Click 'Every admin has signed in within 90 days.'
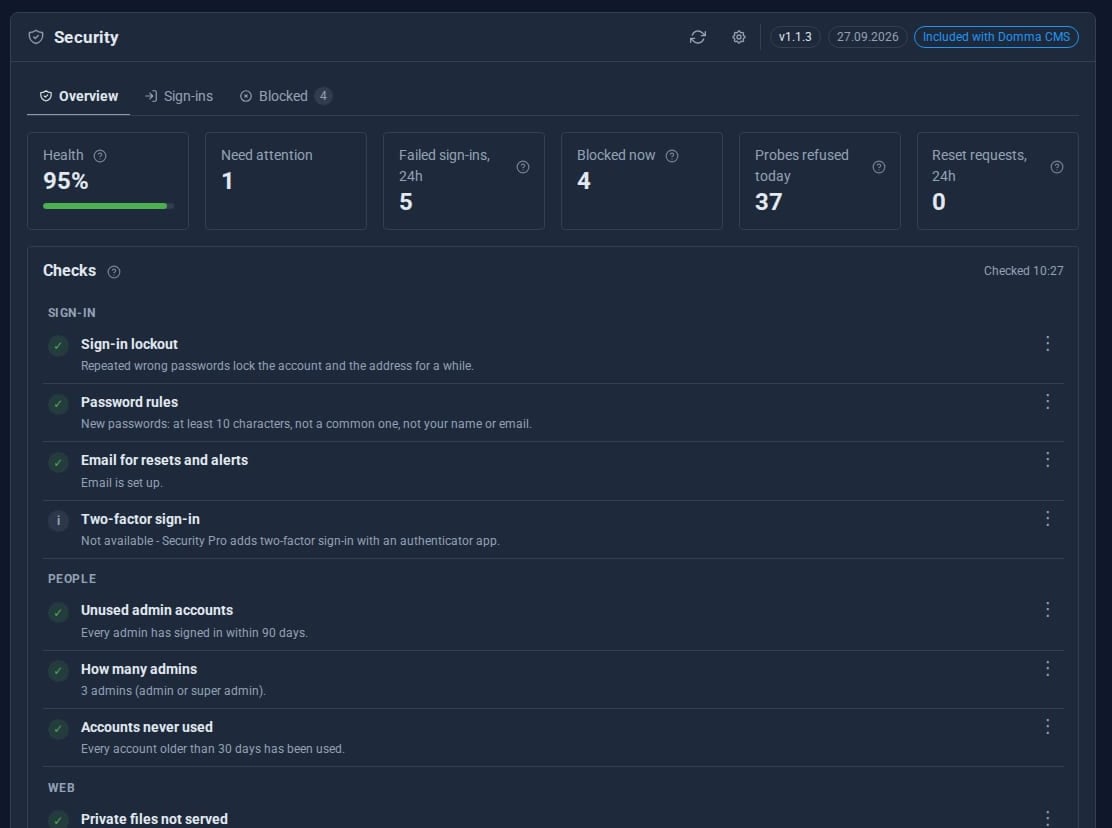The height and width of the screenshot is (828, 1112). tap(194, 632)
